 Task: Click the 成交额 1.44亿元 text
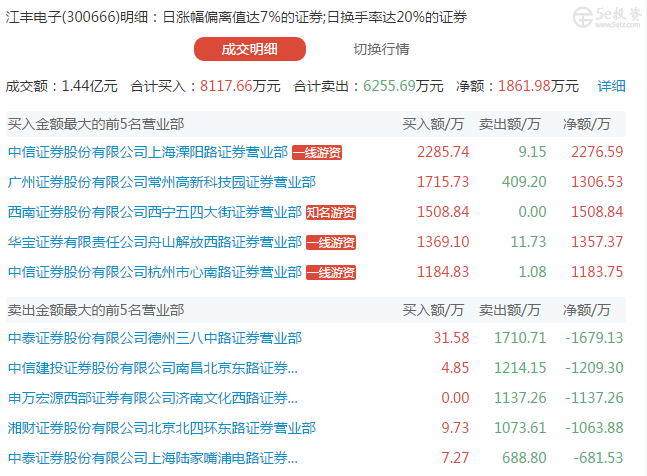(x=61, y=86)
